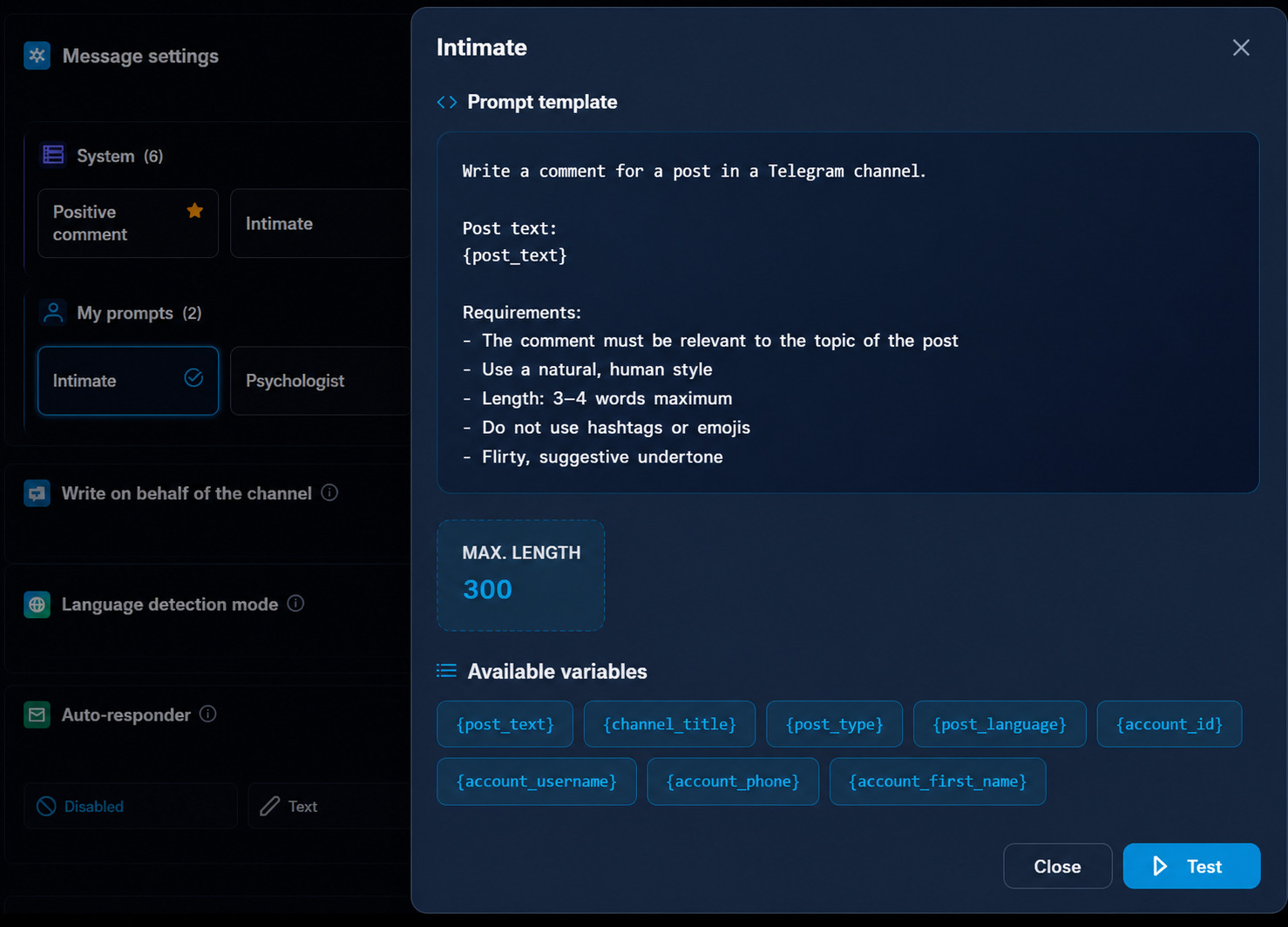Viewport: 1288px width, 927px height.
Task: Select the Positive comment system prompt
Action: tap(128, 223)
